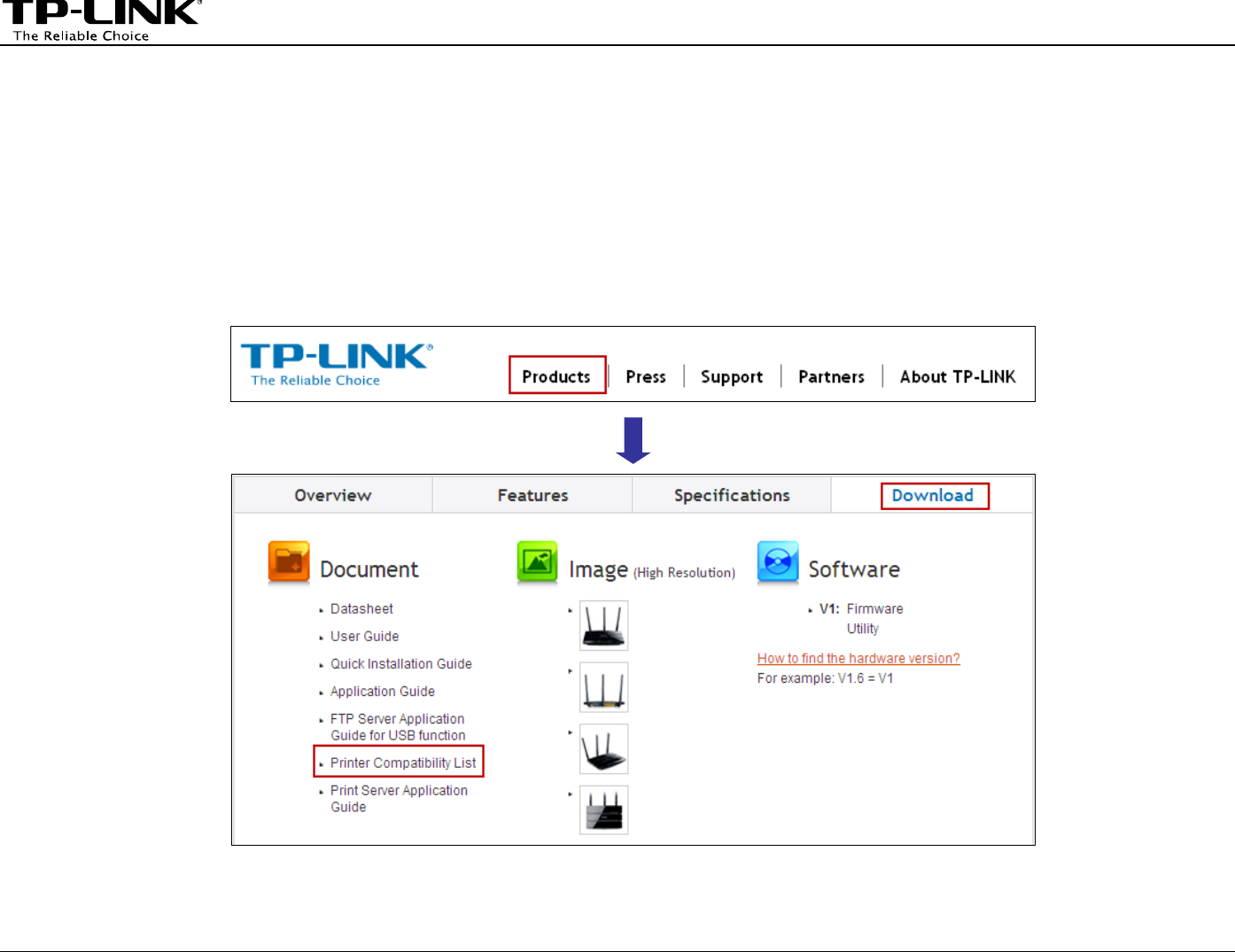Click the text For example: V1.6 = V1
Image resolution: width=1235 pixels, height=952 pixels.
click(826, 678)
